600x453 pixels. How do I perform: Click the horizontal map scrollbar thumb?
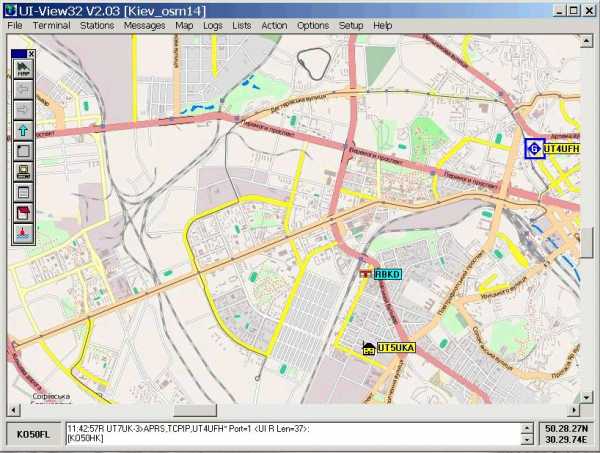(188, 410)
